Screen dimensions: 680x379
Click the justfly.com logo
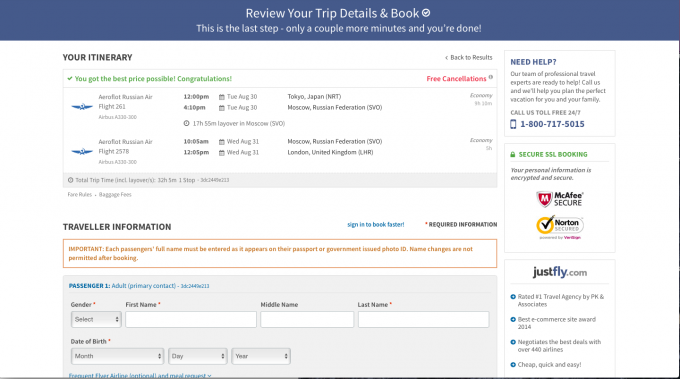(x=560, y=272)
